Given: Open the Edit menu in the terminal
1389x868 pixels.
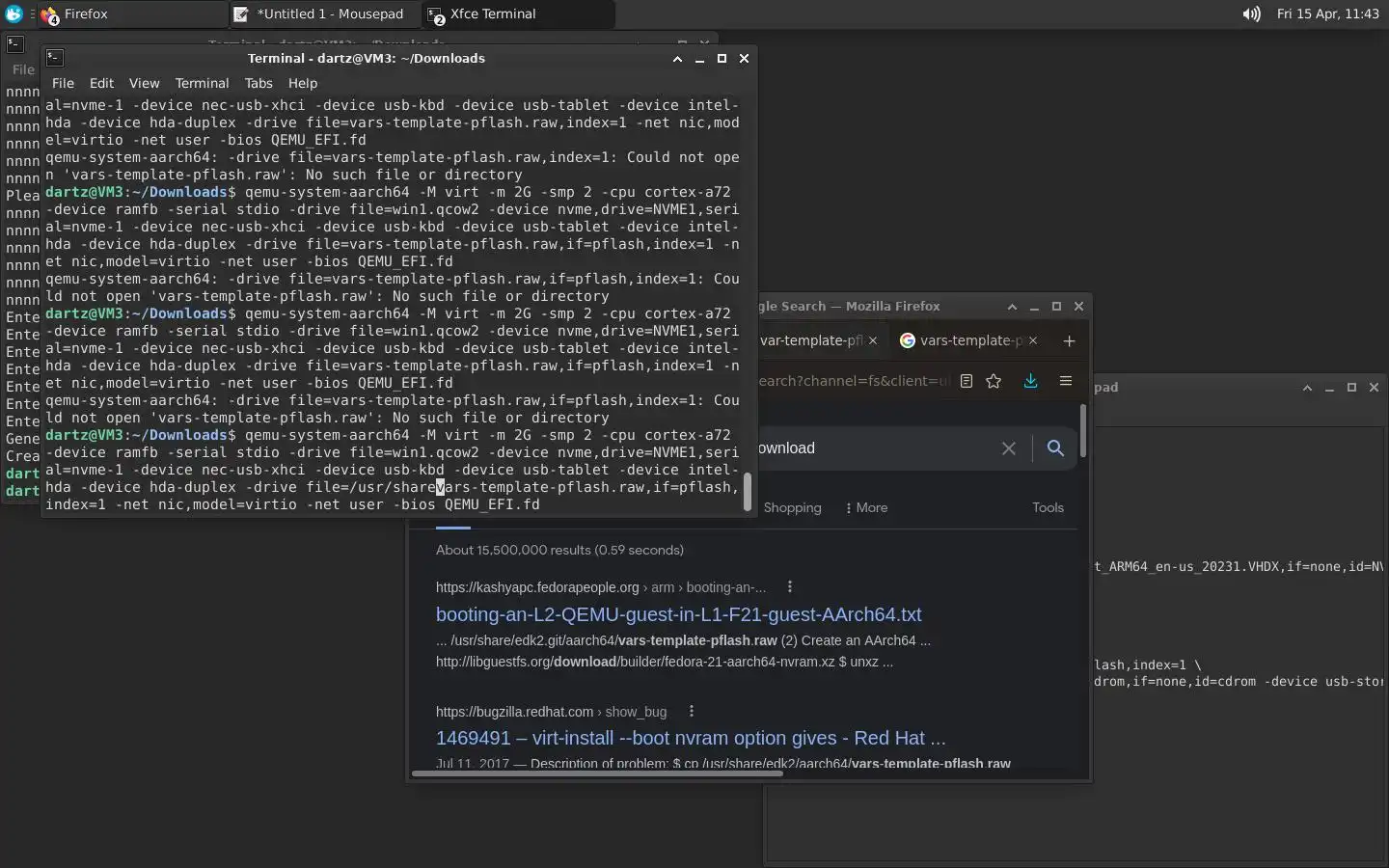Looking at the screenshot, I should point(101,83).
